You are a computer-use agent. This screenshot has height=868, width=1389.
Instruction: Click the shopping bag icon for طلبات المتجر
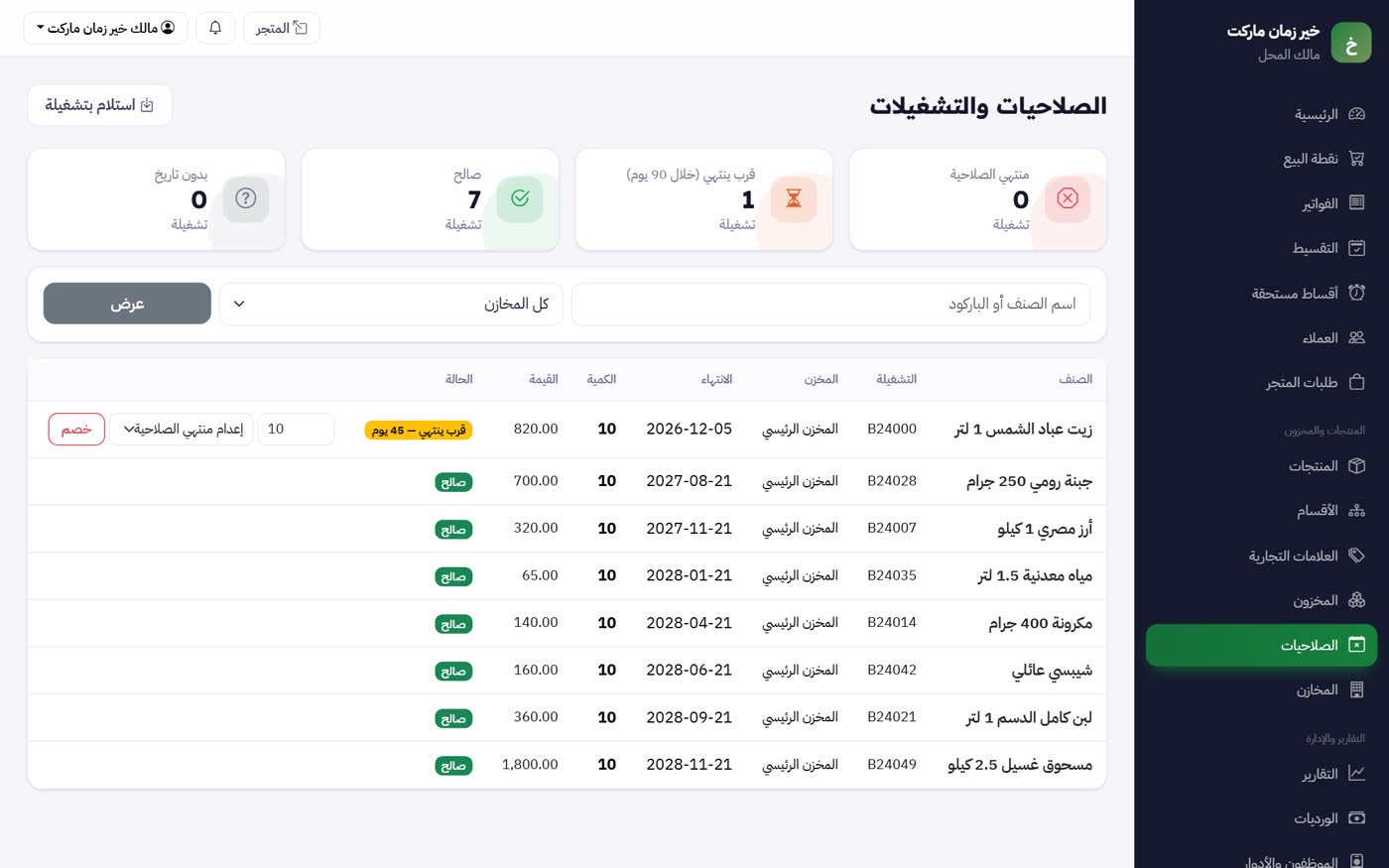[1356, 382]
